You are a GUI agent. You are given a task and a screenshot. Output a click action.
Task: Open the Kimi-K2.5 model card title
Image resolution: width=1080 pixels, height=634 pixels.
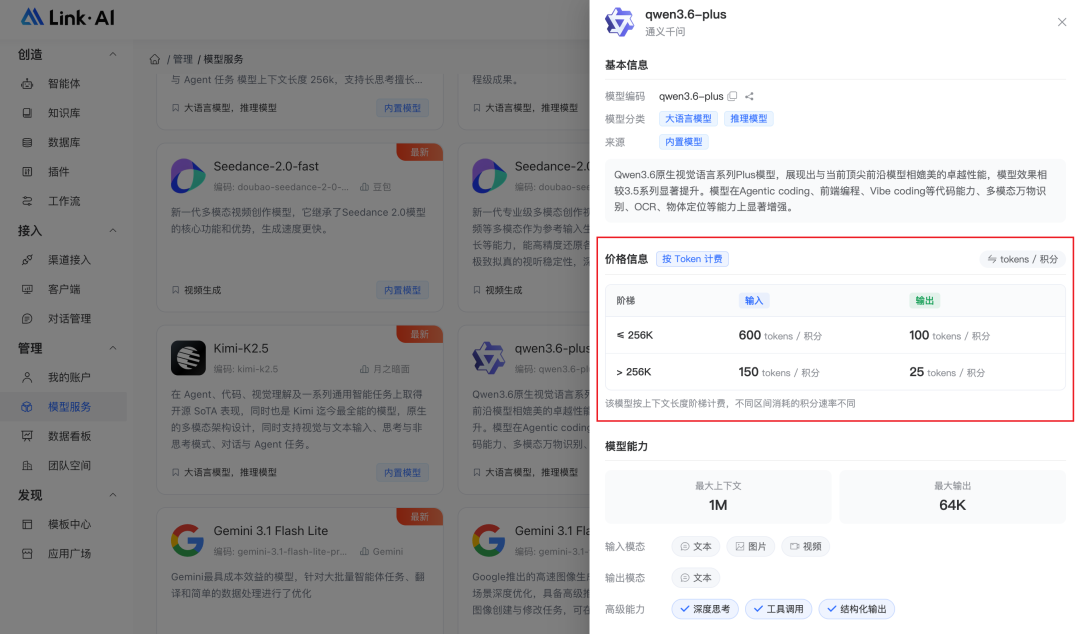pos(241,349)
